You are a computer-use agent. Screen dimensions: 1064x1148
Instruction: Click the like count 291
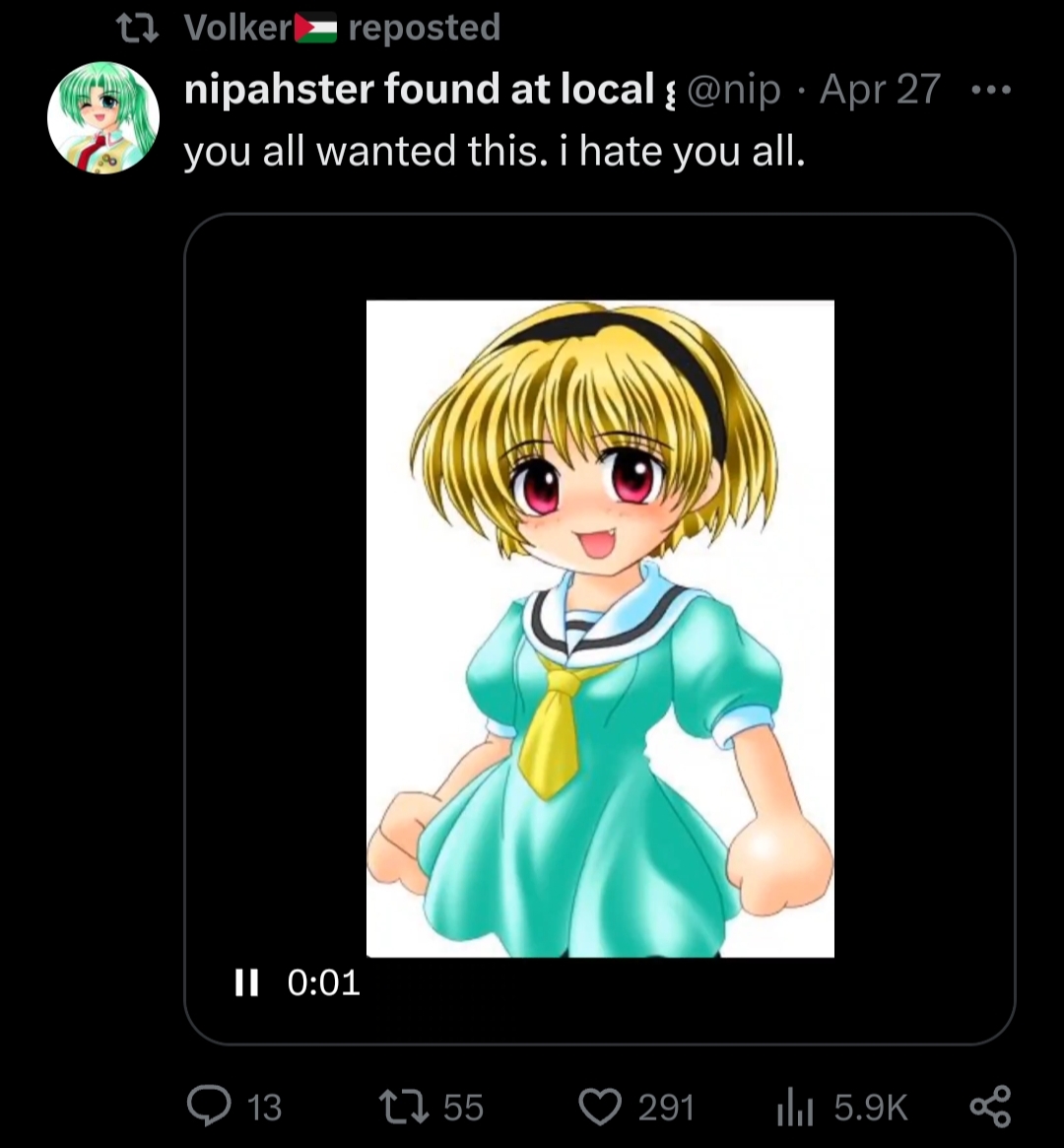pos(666,1108)
